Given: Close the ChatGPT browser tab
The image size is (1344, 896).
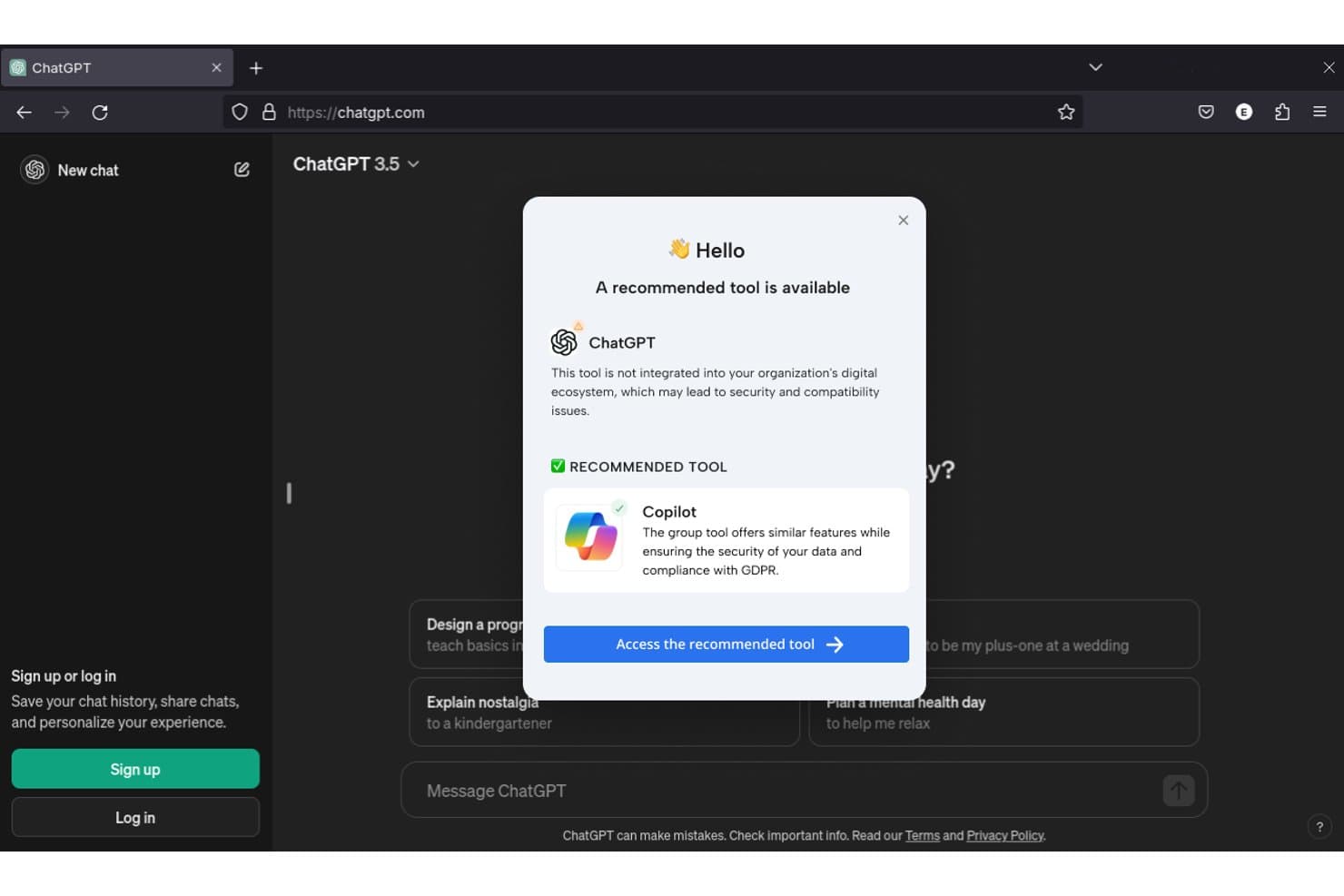Looking at the screenshot, I should pyautogui.click(x=216, y=68).
